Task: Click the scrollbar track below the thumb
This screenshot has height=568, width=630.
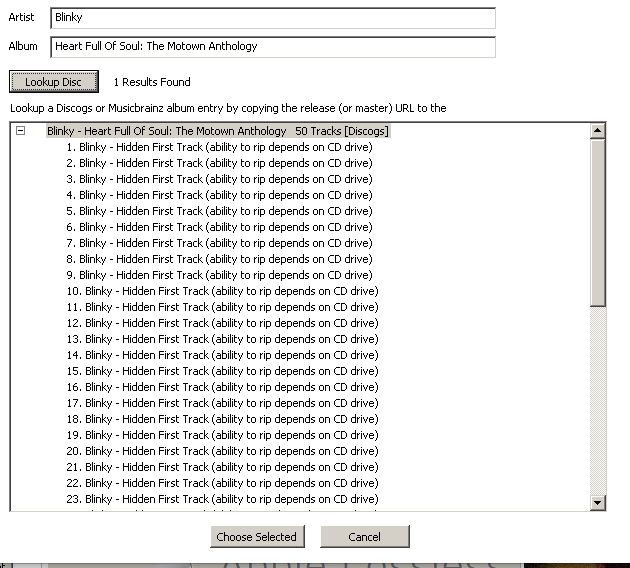Action: (x=598, y=400)
